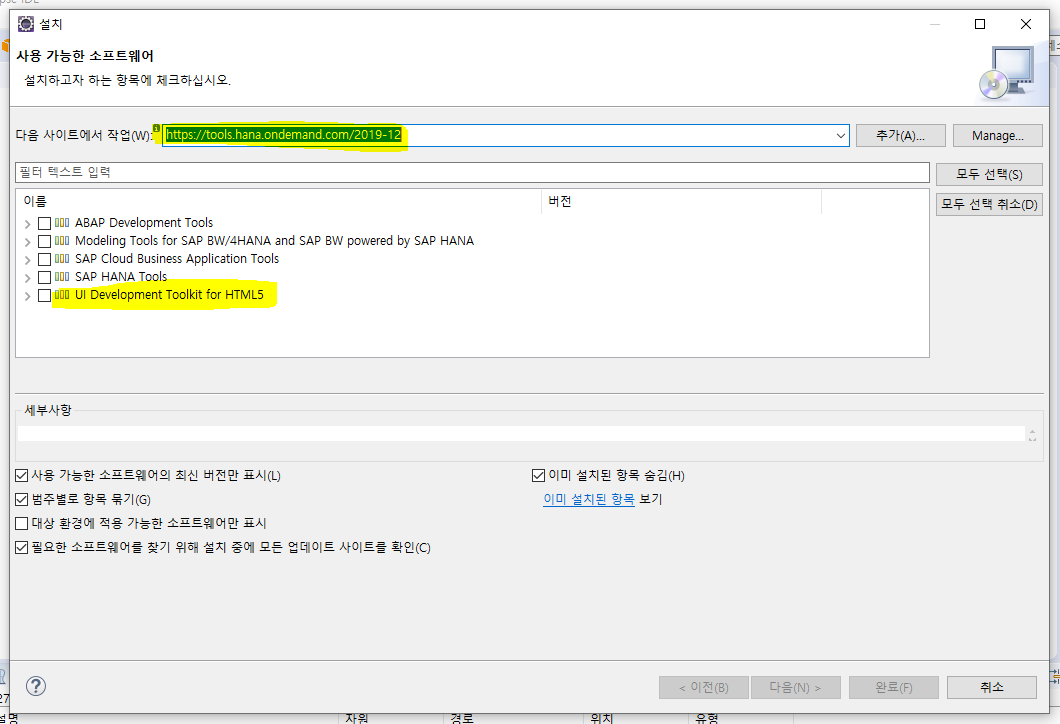Expand the SAP HANA Tools node
The image size is (1060, 724).
pos(28,278)
